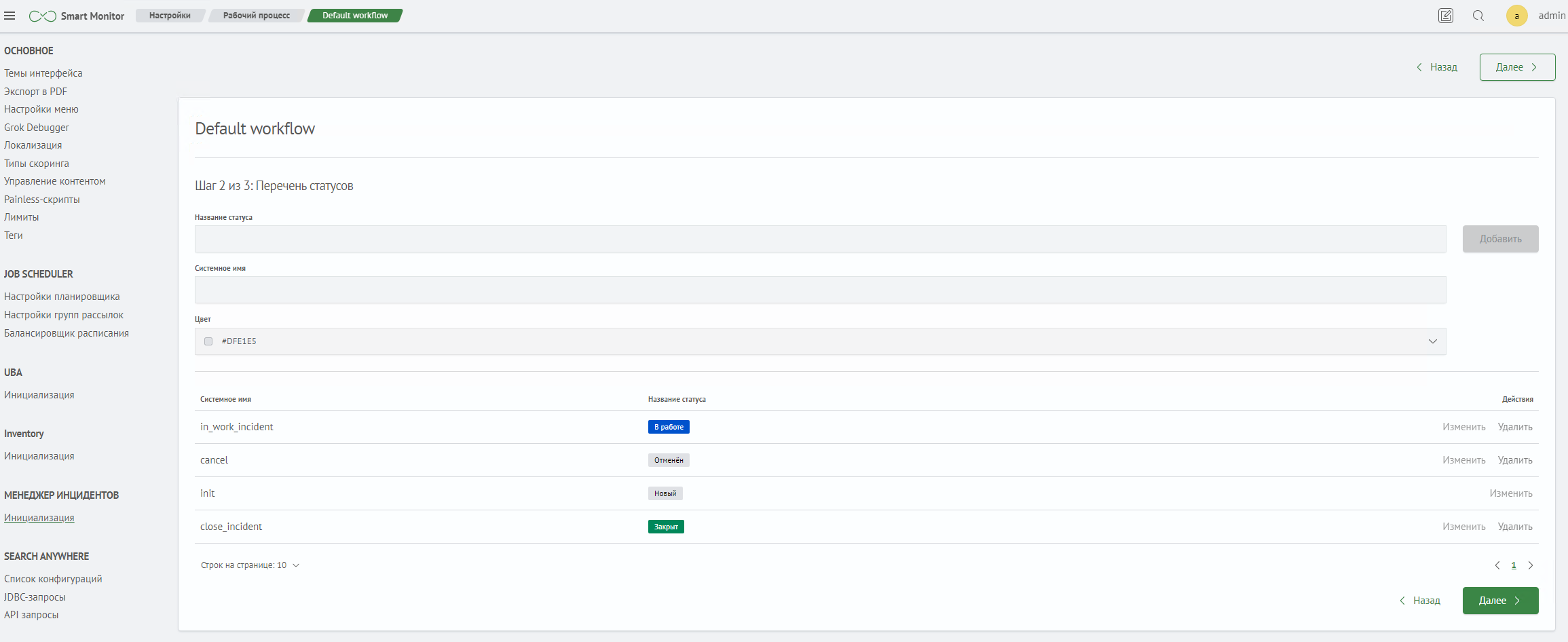Go to previous page of status table

click(1497, 565)
